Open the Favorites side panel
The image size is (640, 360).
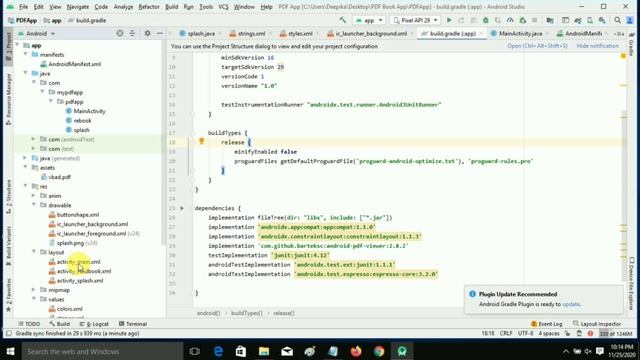point(8,295)
